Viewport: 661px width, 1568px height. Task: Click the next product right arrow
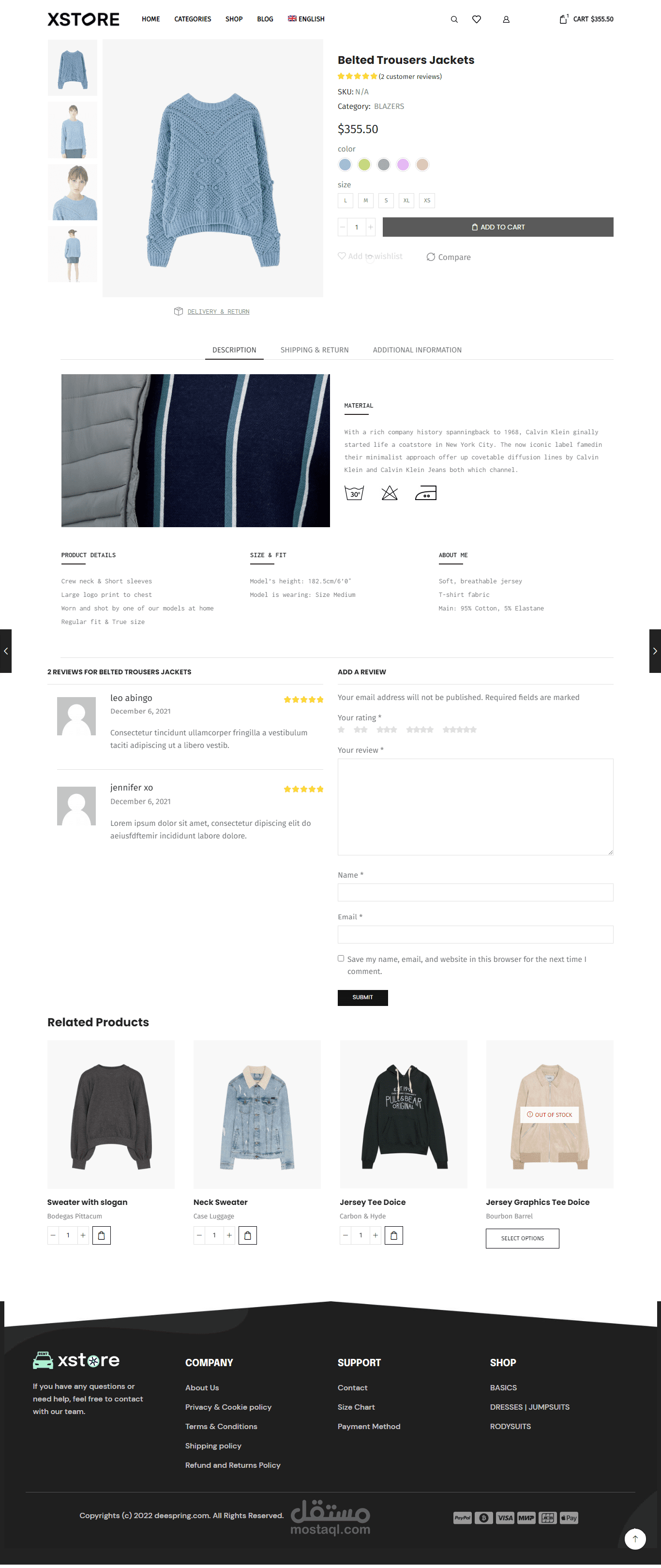655,651
